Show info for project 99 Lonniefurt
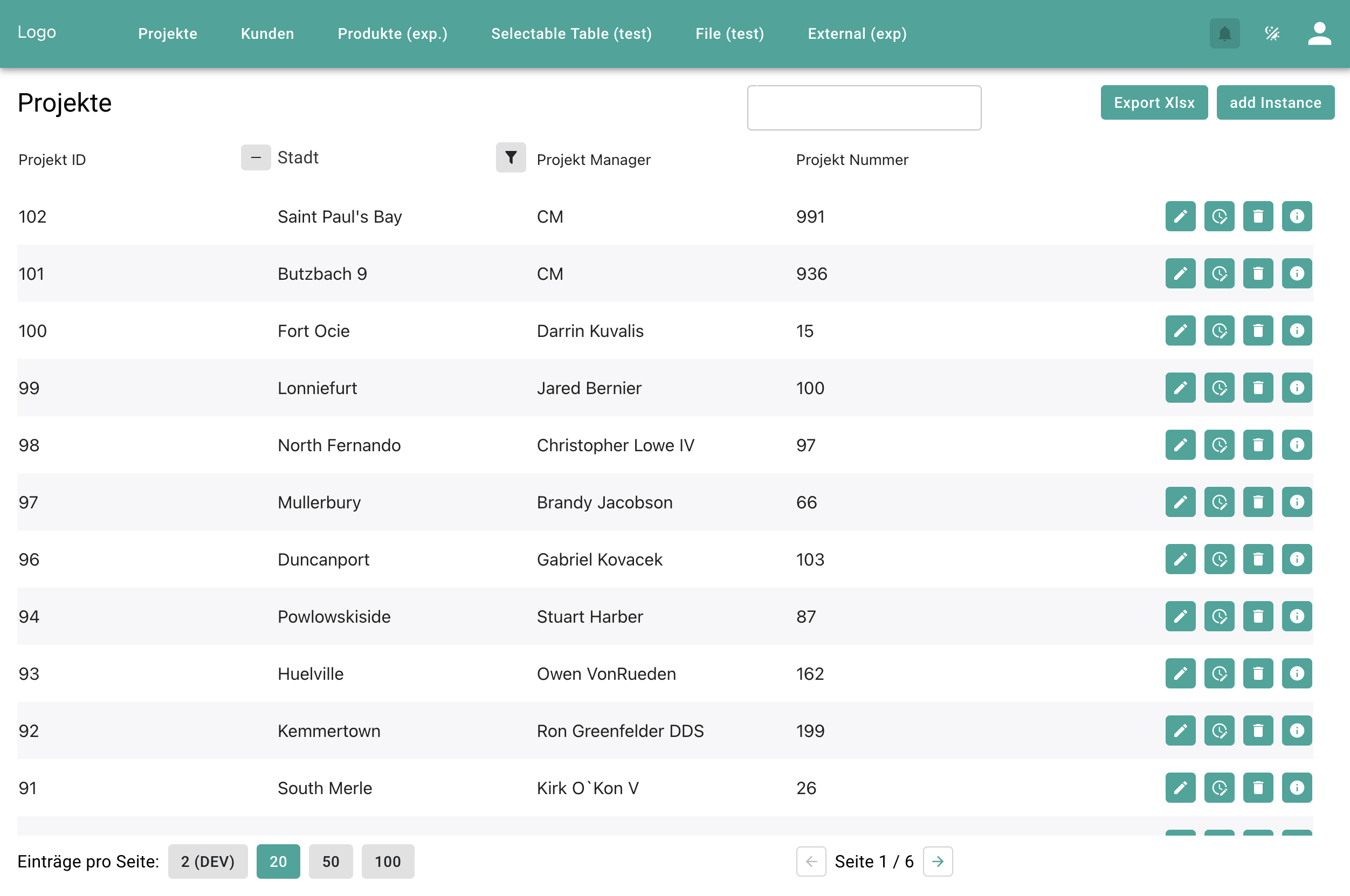 point(1296,388)
